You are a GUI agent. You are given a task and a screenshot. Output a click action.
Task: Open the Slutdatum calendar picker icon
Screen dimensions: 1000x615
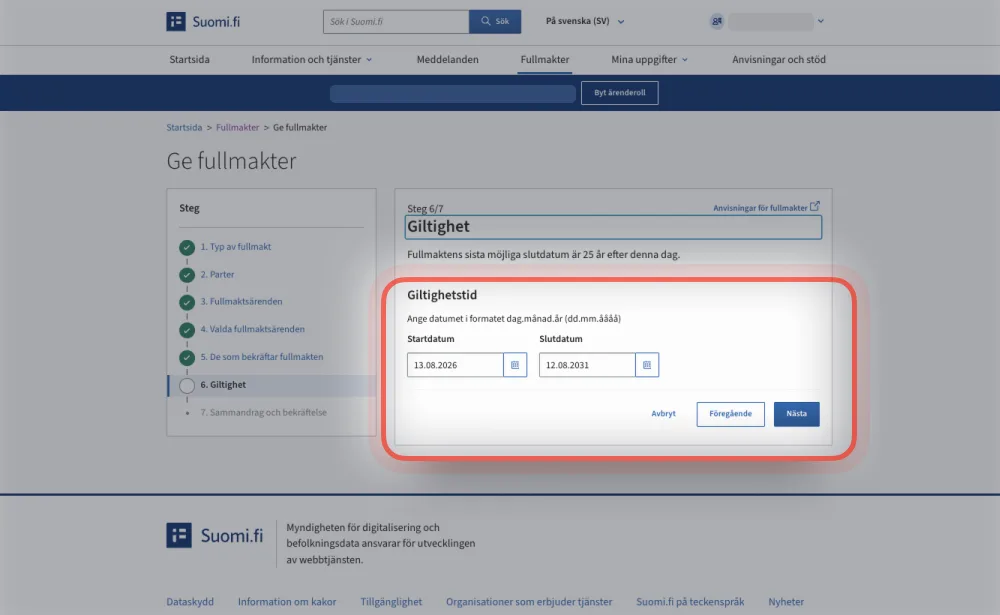click(x=647, y=365)
